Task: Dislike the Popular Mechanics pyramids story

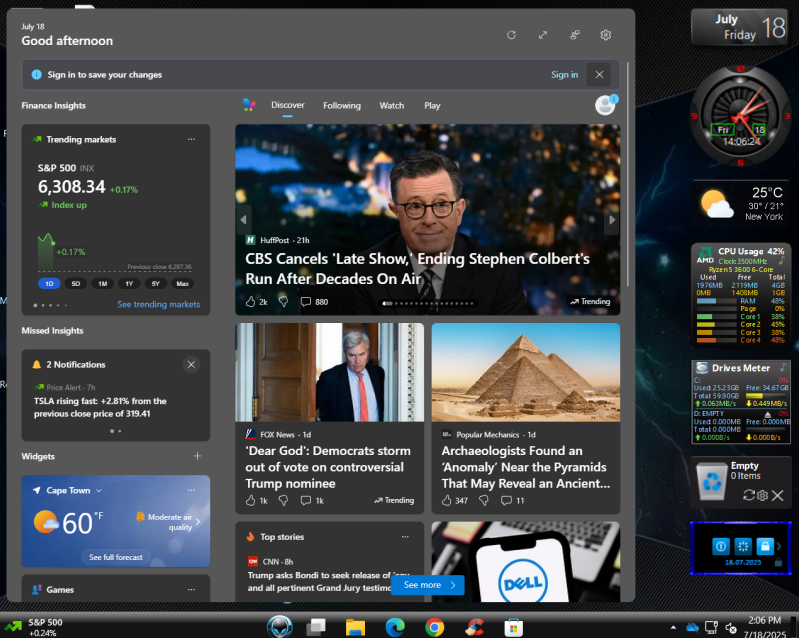Action: click(484, 500)
